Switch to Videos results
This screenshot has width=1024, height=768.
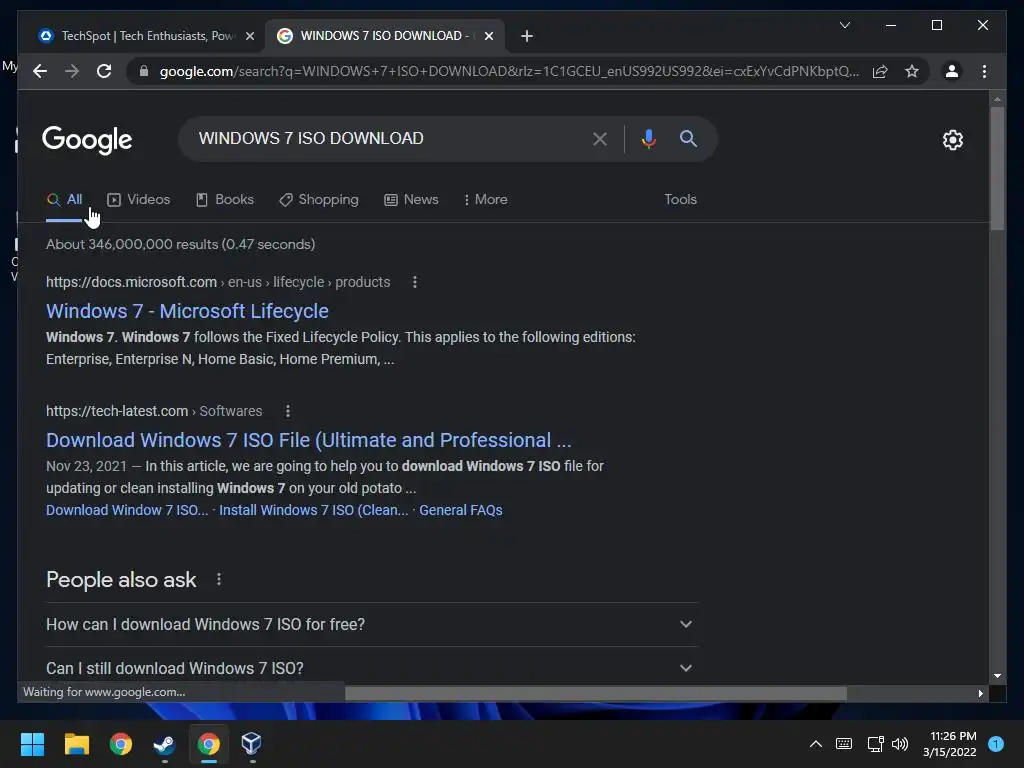pyautogui.click(x=138, y=200)
